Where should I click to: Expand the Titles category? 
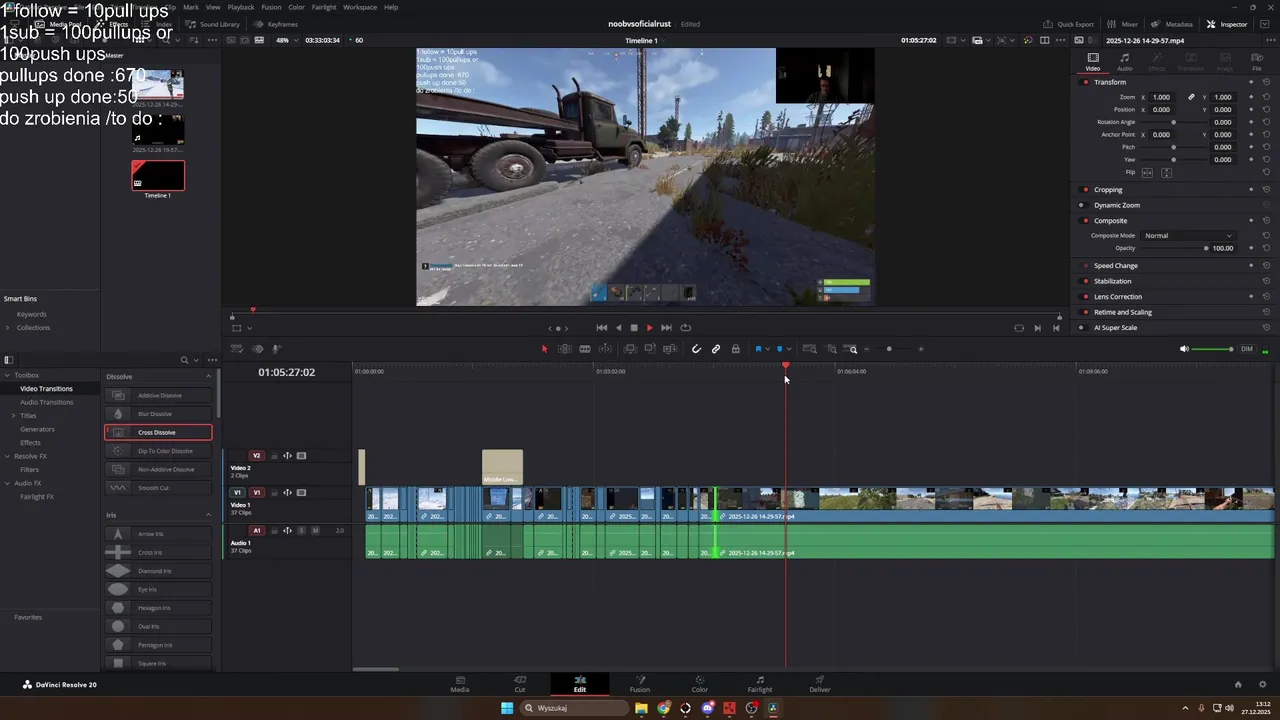pos(13,416)
